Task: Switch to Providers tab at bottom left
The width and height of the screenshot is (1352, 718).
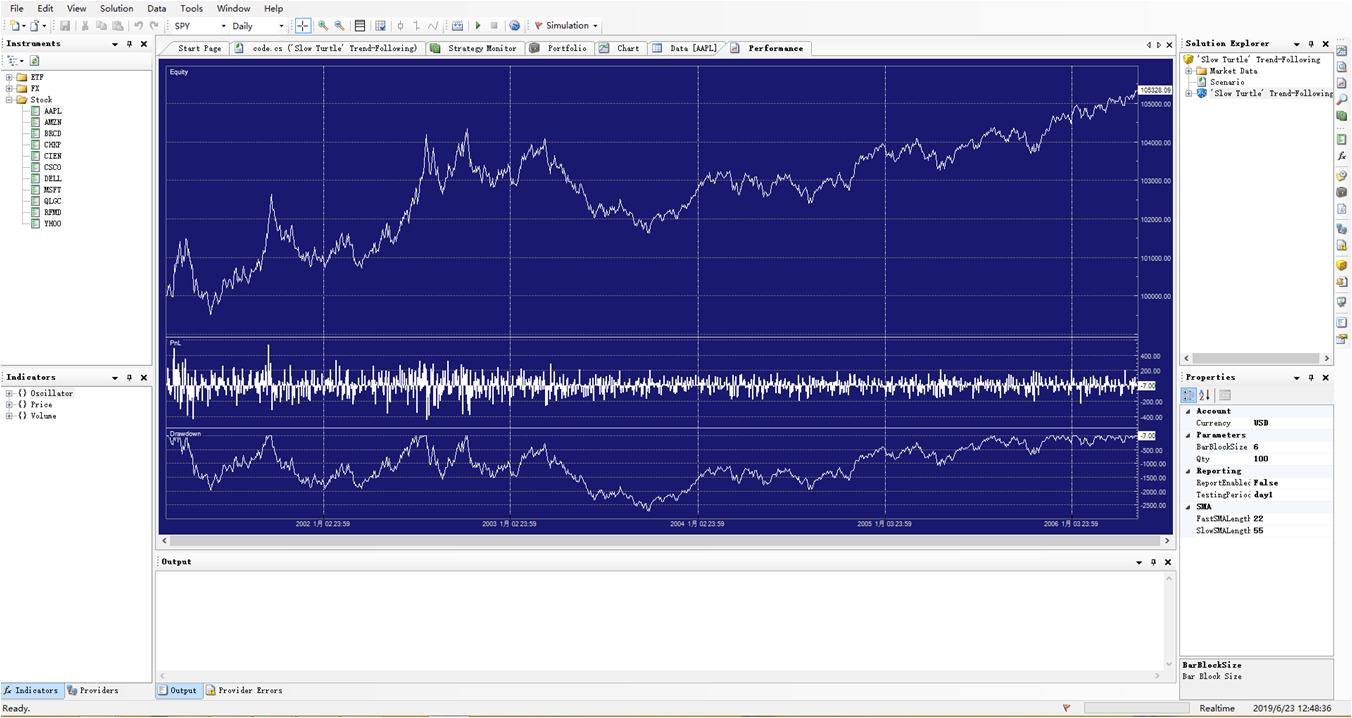Action: 92,690
